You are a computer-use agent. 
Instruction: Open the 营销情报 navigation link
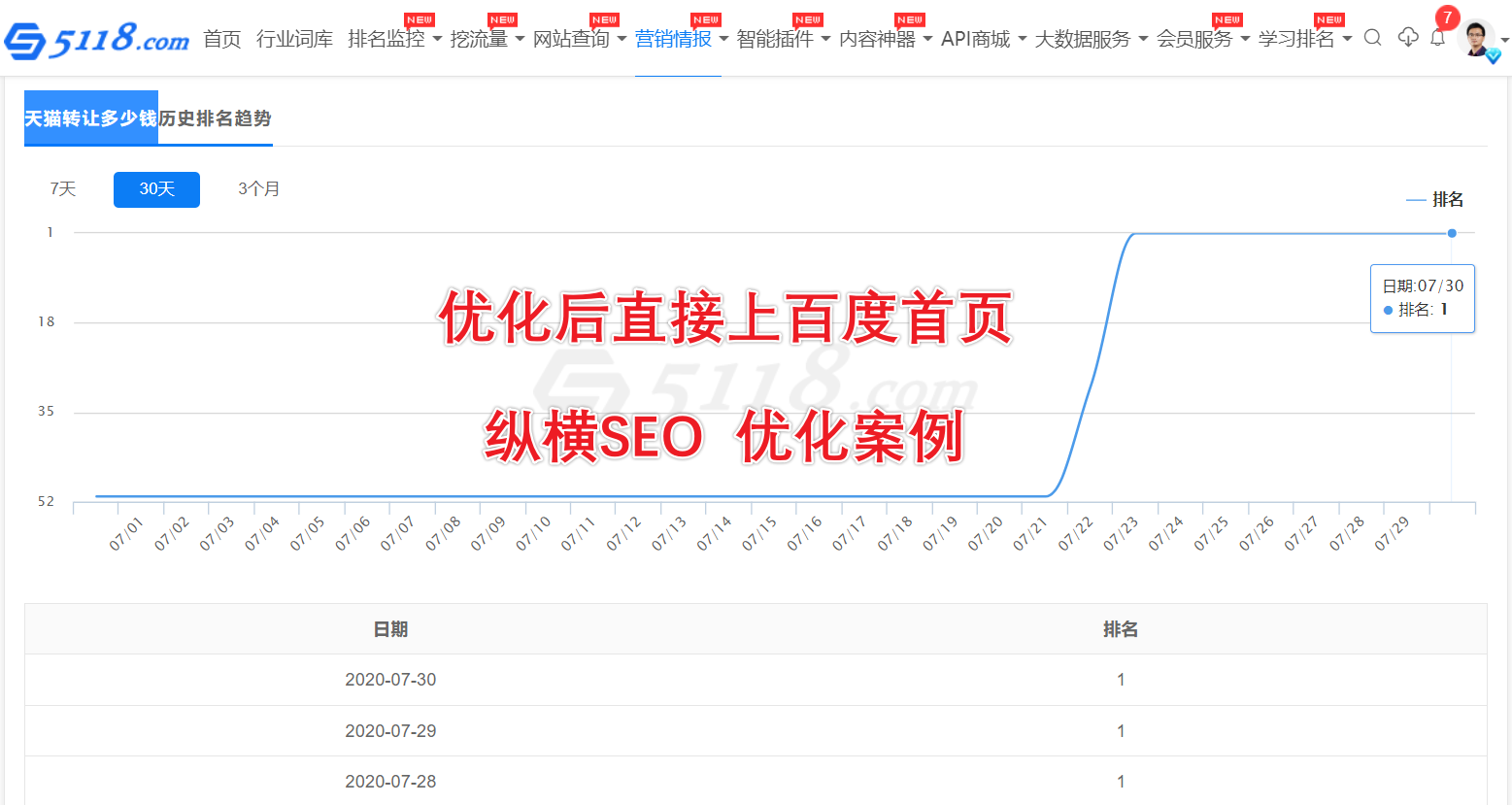[x=673, y=39]
